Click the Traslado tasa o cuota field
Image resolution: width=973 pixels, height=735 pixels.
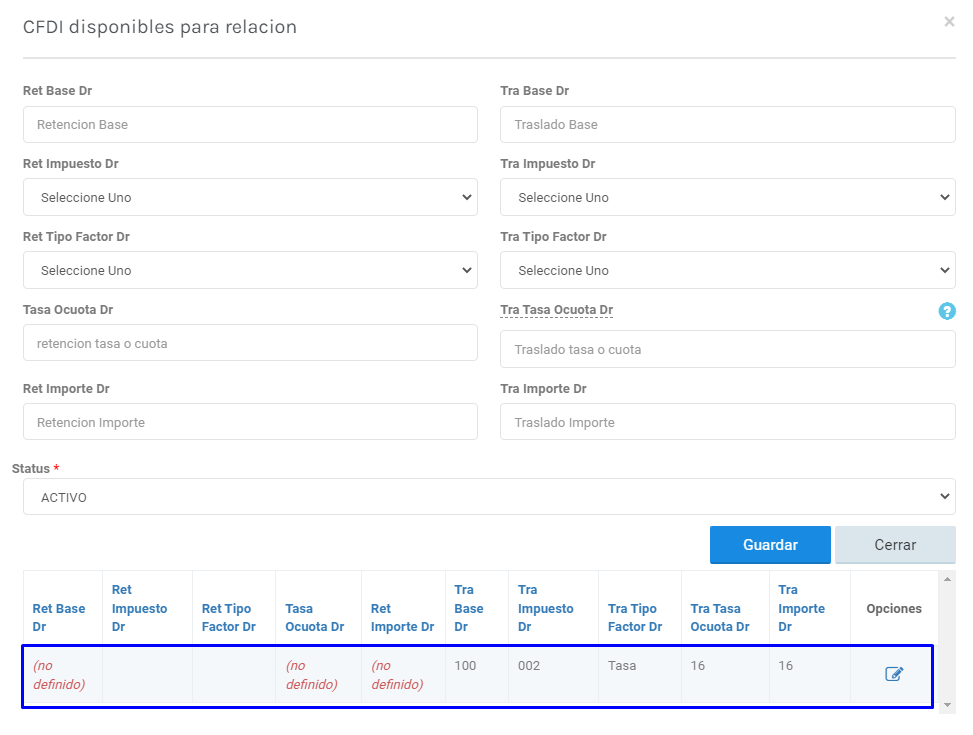727,350
